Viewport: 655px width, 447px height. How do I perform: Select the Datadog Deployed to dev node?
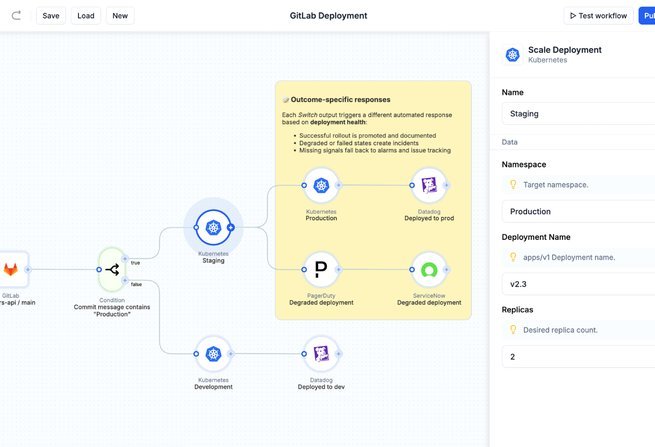coord(321,354)
